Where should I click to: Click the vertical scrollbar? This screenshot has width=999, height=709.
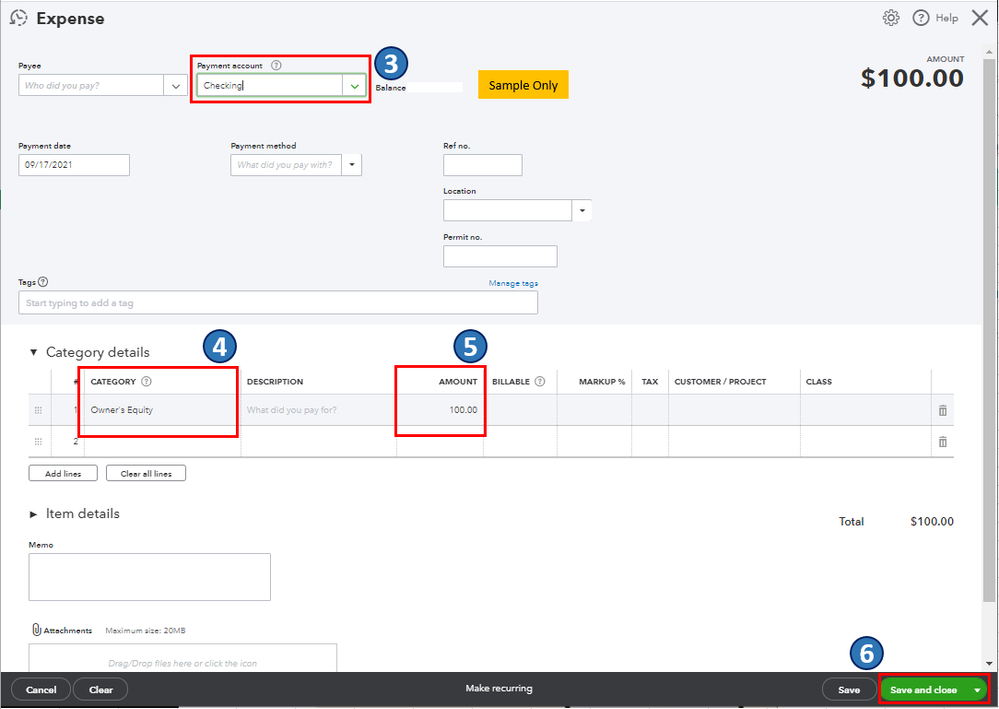[x=988, y=328]
